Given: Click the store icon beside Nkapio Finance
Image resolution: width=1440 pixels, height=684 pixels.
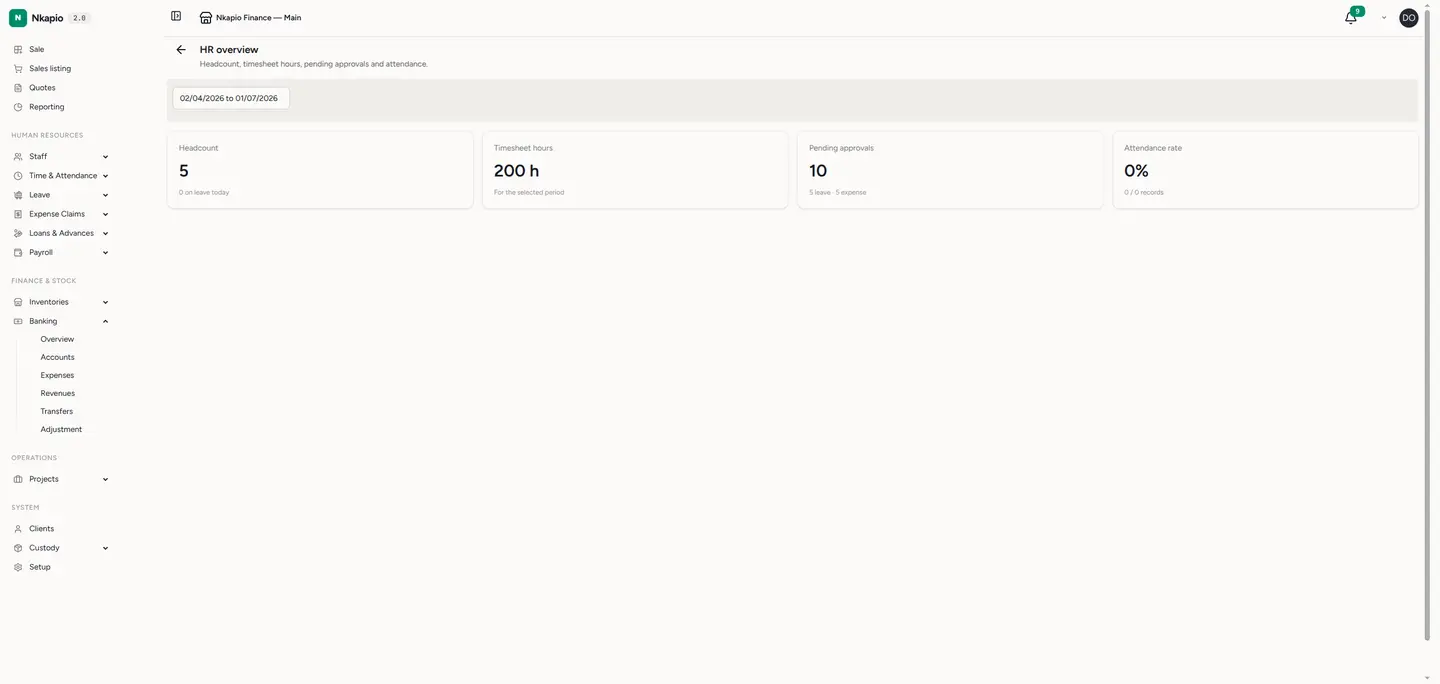Looking at the screenshot, I should (206, 17).
